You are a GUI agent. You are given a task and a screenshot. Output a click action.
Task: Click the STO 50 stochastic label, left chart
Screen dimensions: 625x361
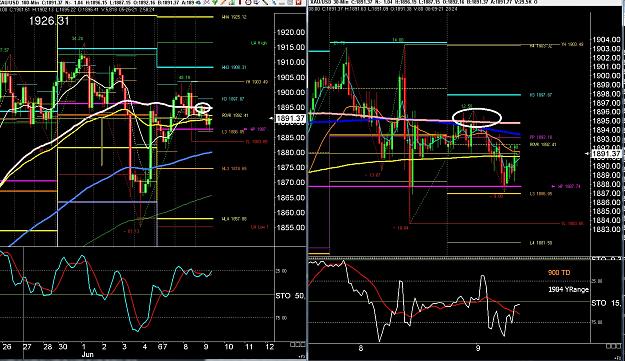[290, 296]
